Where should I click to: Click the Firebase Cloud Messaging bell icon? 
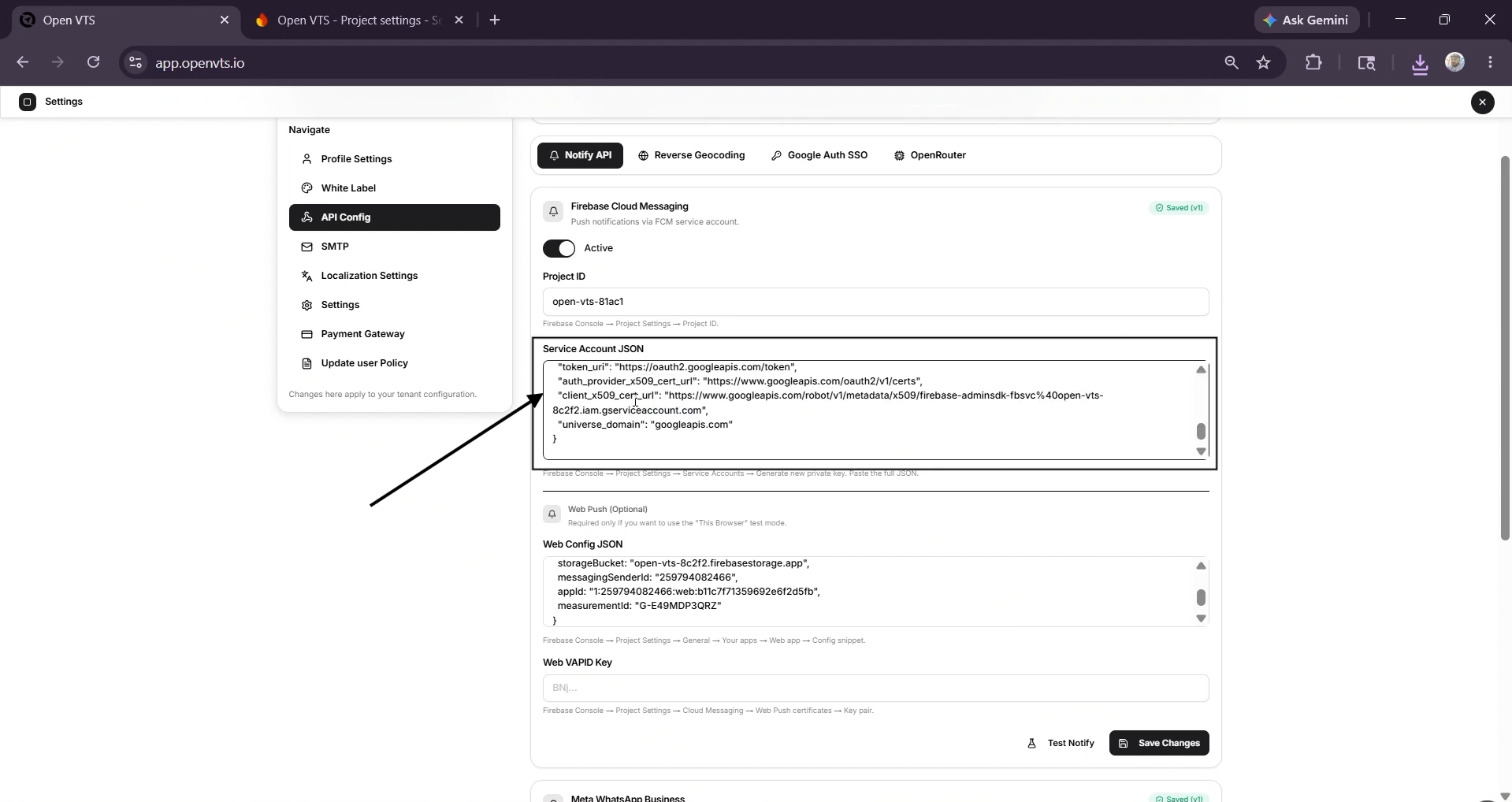coord(553,211)
